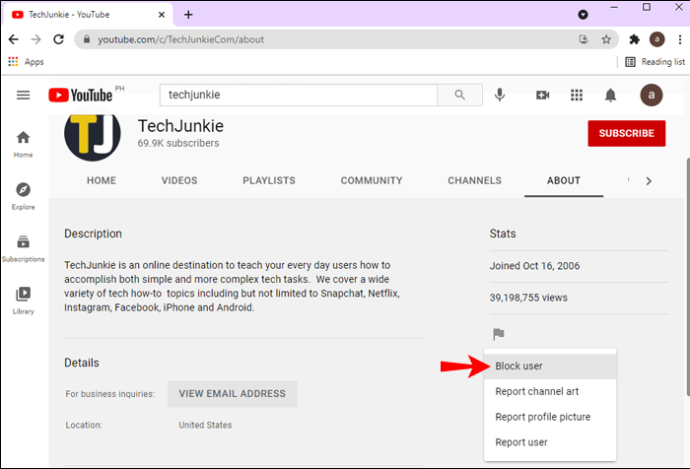Open Subscriptions in the sidebar
Viewport: 690px width, 469px height.
point(23,249)
